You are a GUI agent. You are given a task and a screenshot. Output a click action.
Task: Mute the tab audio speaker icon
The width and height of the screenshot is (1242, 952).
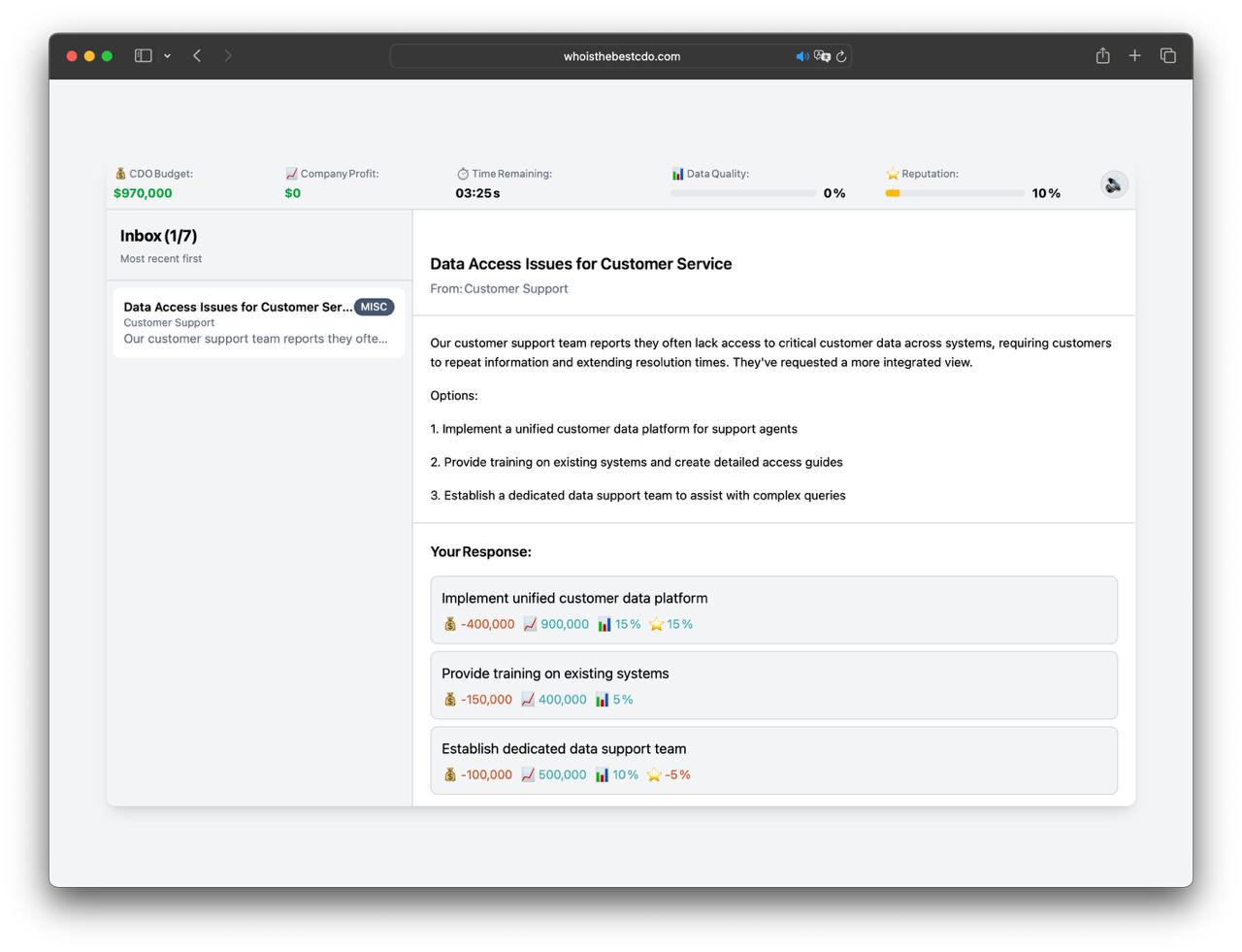tap(802, 56)
